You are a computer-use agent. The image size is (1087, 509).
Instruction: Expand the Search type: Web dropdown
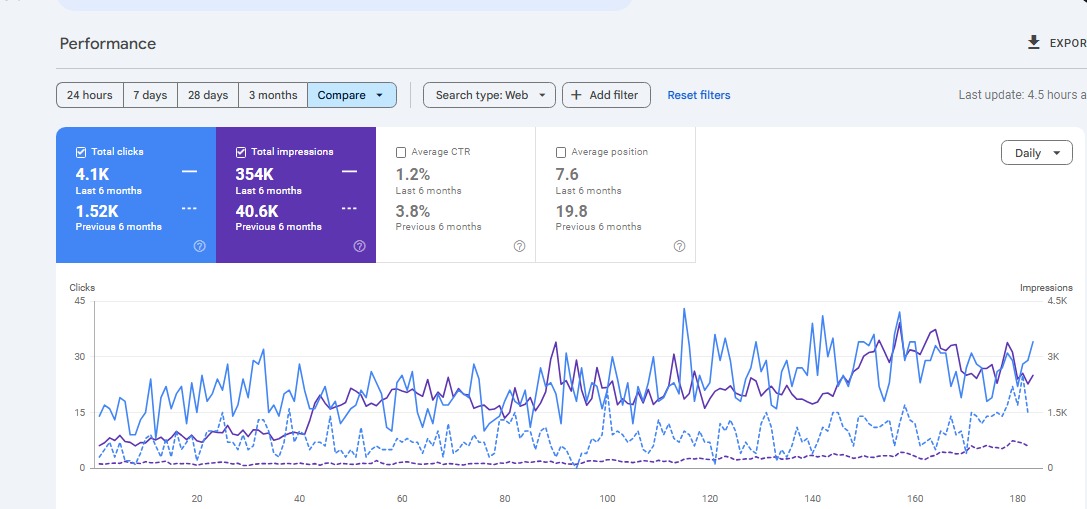click(x=489, y=95)
